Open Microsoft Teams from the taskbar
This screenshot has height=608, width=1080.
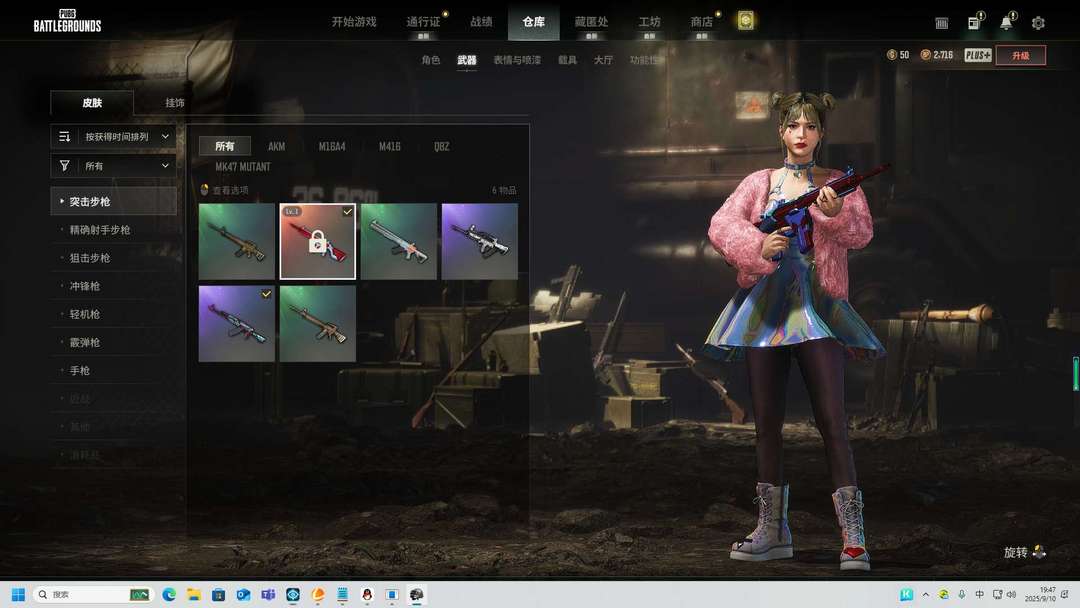tap(268, 594)
